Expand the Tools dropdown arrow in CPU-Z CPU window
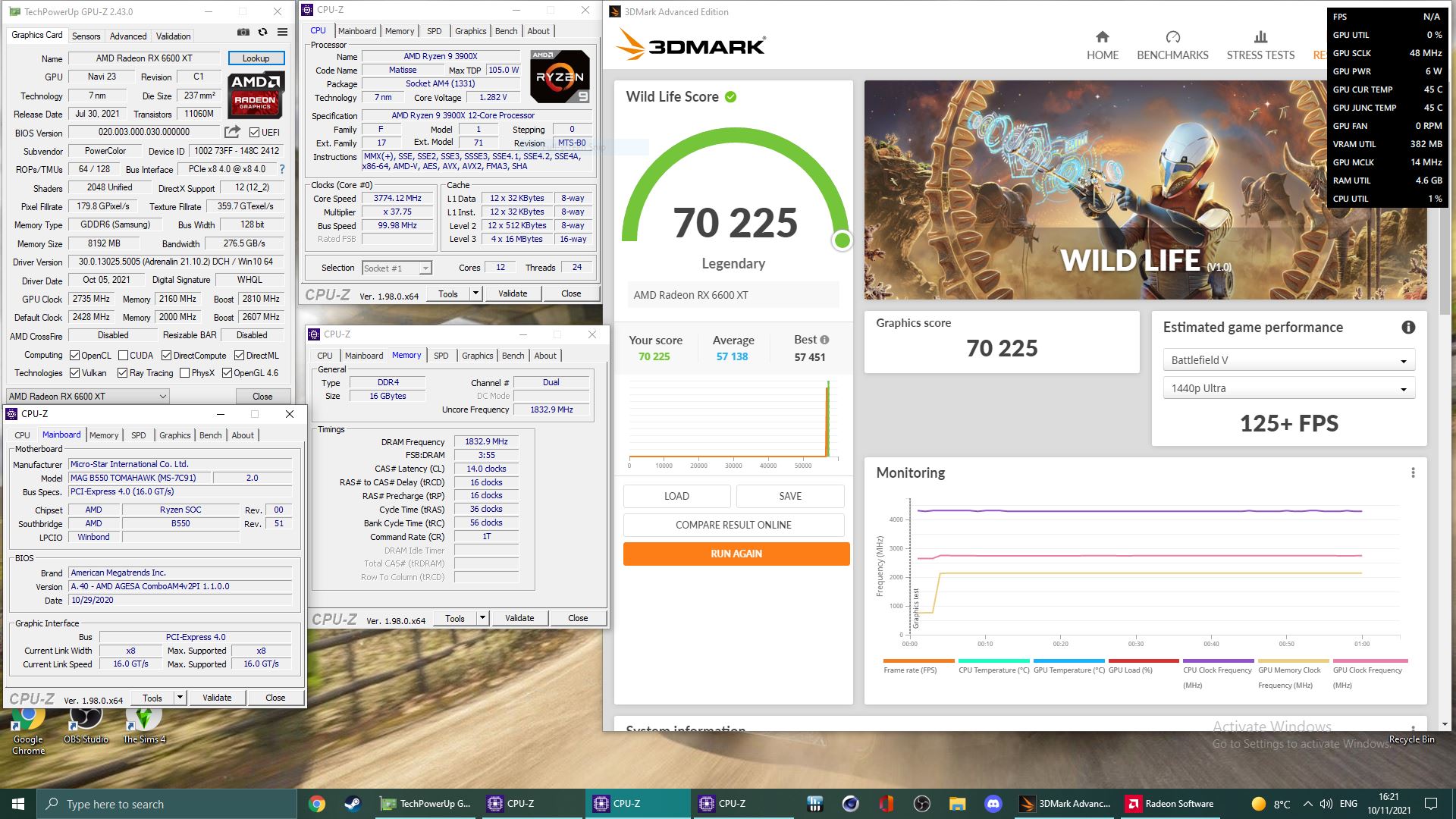The width and height of the screenshot is (1456, 819). click(x=476, y=293)
